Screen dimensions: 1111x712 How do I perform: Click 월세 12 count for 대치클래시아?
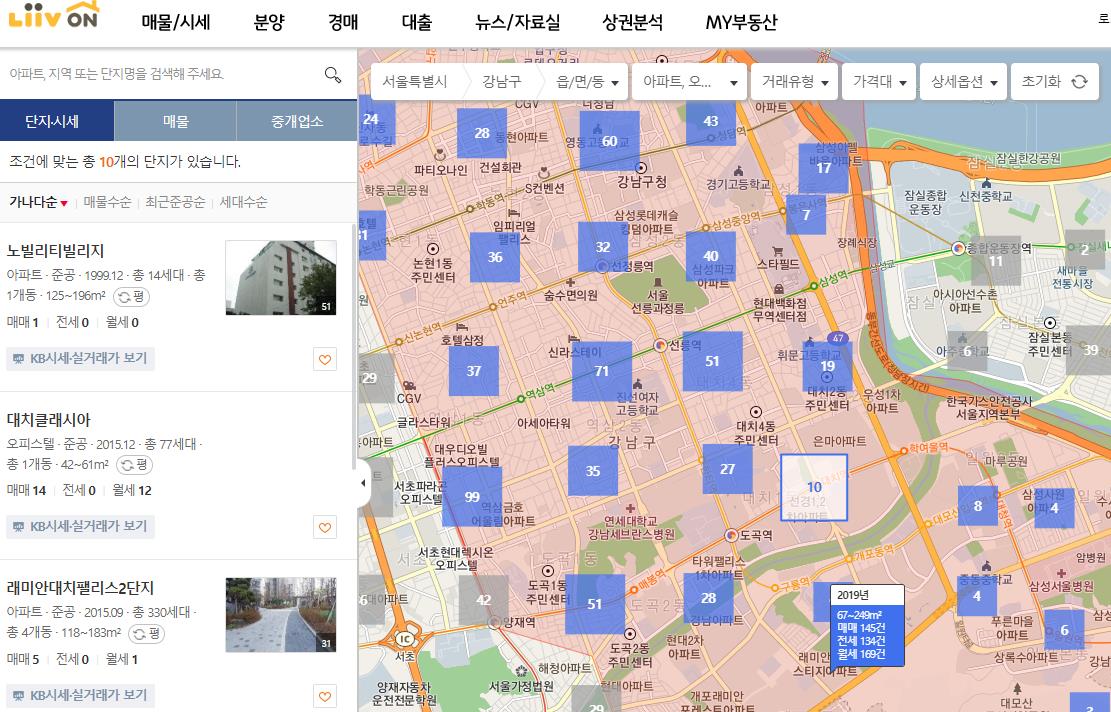tap(132, 490)
